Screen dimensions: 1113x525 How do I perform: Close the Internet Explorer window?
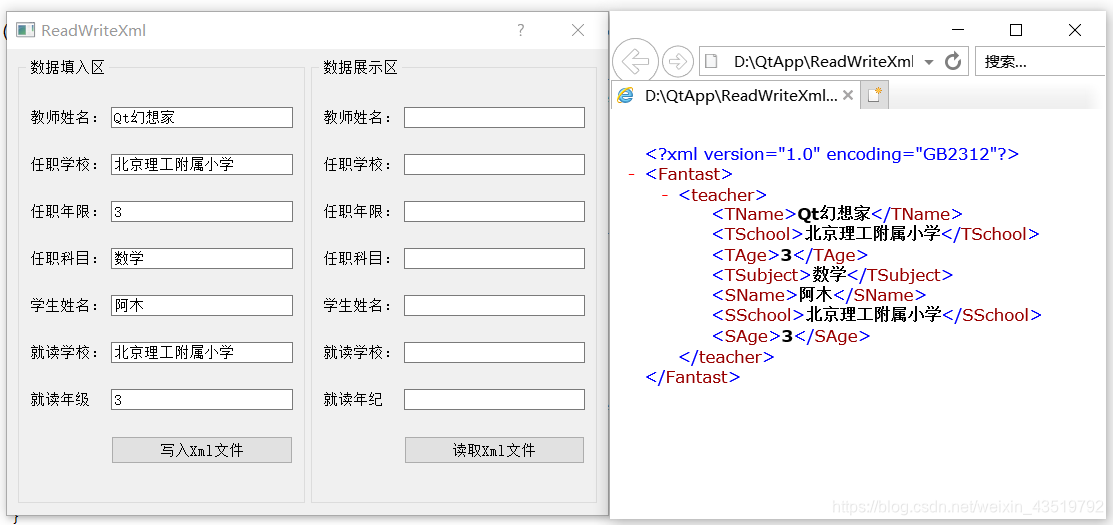click(x=1075, y=30)
